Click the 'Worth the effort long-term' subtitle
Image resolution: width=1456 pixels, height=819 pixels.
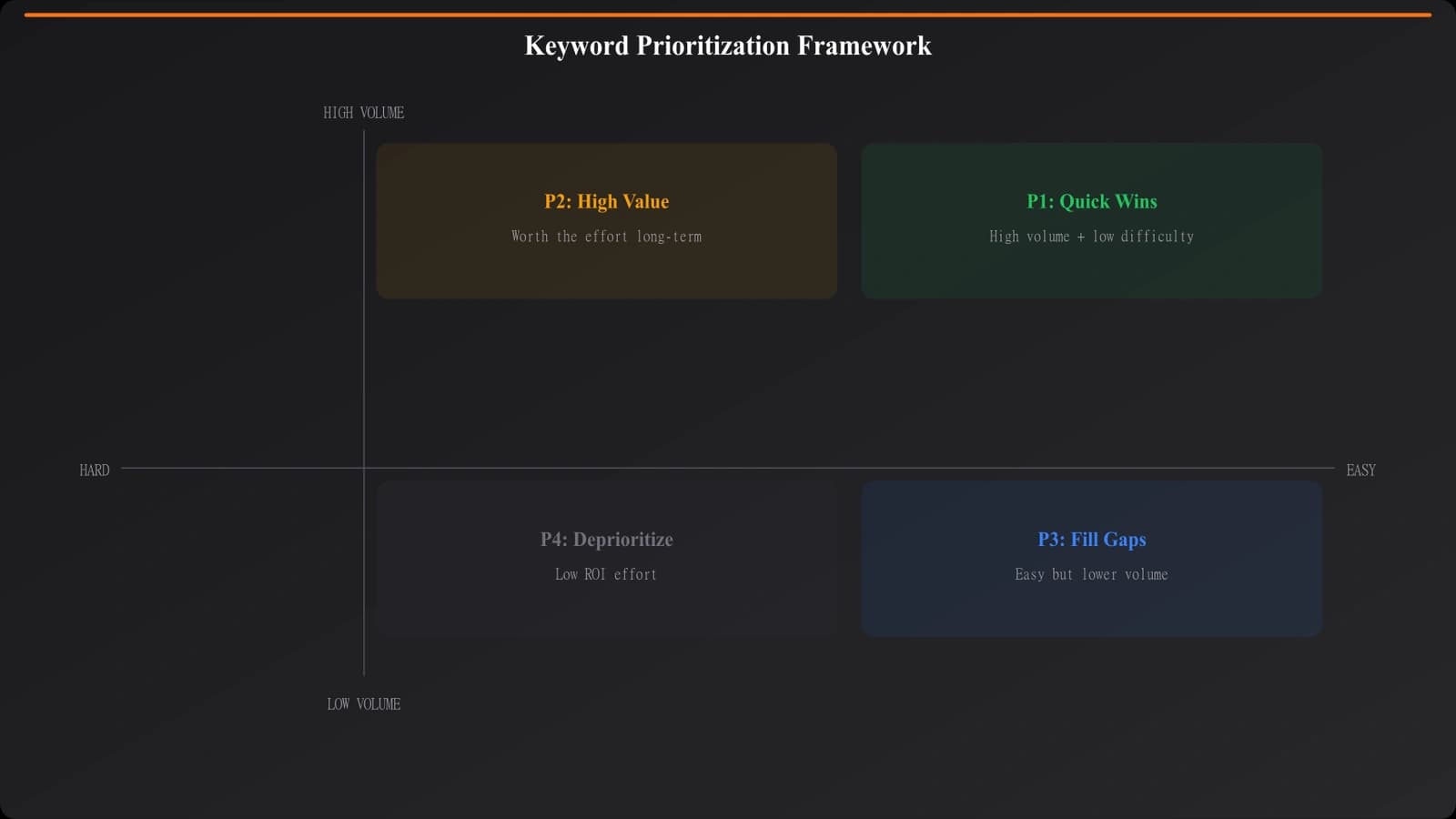606,237
